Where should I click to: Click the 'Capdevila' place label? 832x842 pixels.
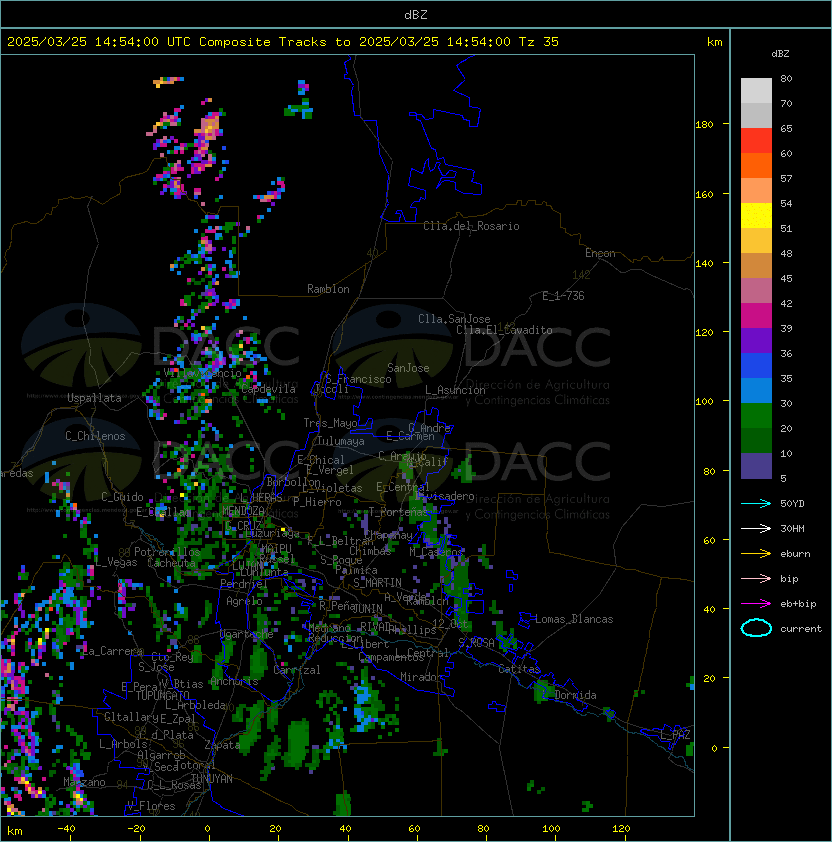268,389
